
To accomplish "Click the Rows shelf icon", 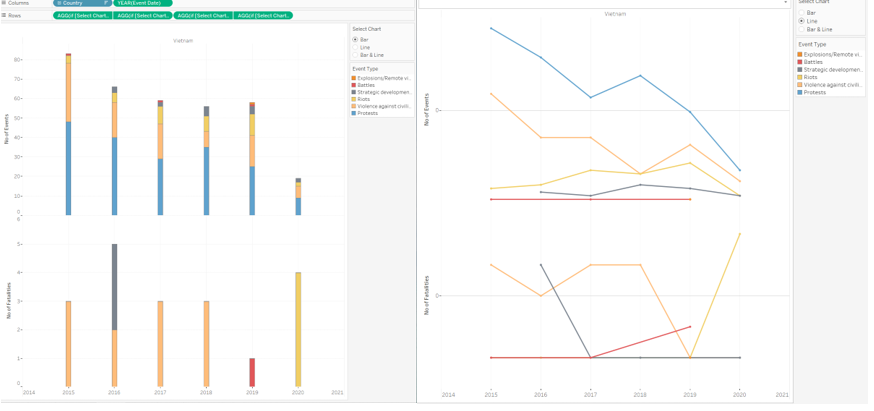I will [x=4, y=15].
